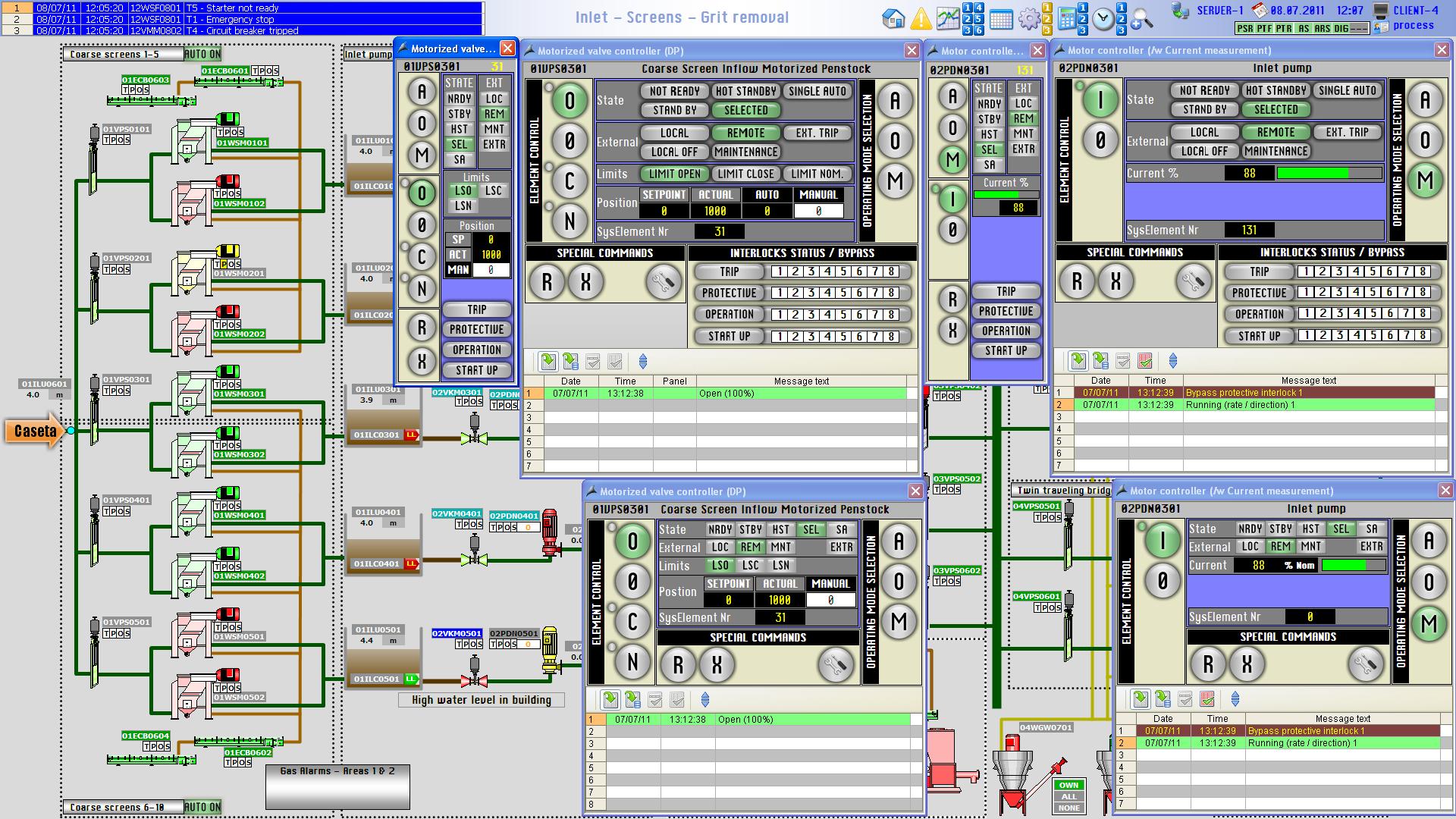Select Manual mode M in Inlet pump controller
This screenshot has height=819, width=1456.
point(1425,180)
